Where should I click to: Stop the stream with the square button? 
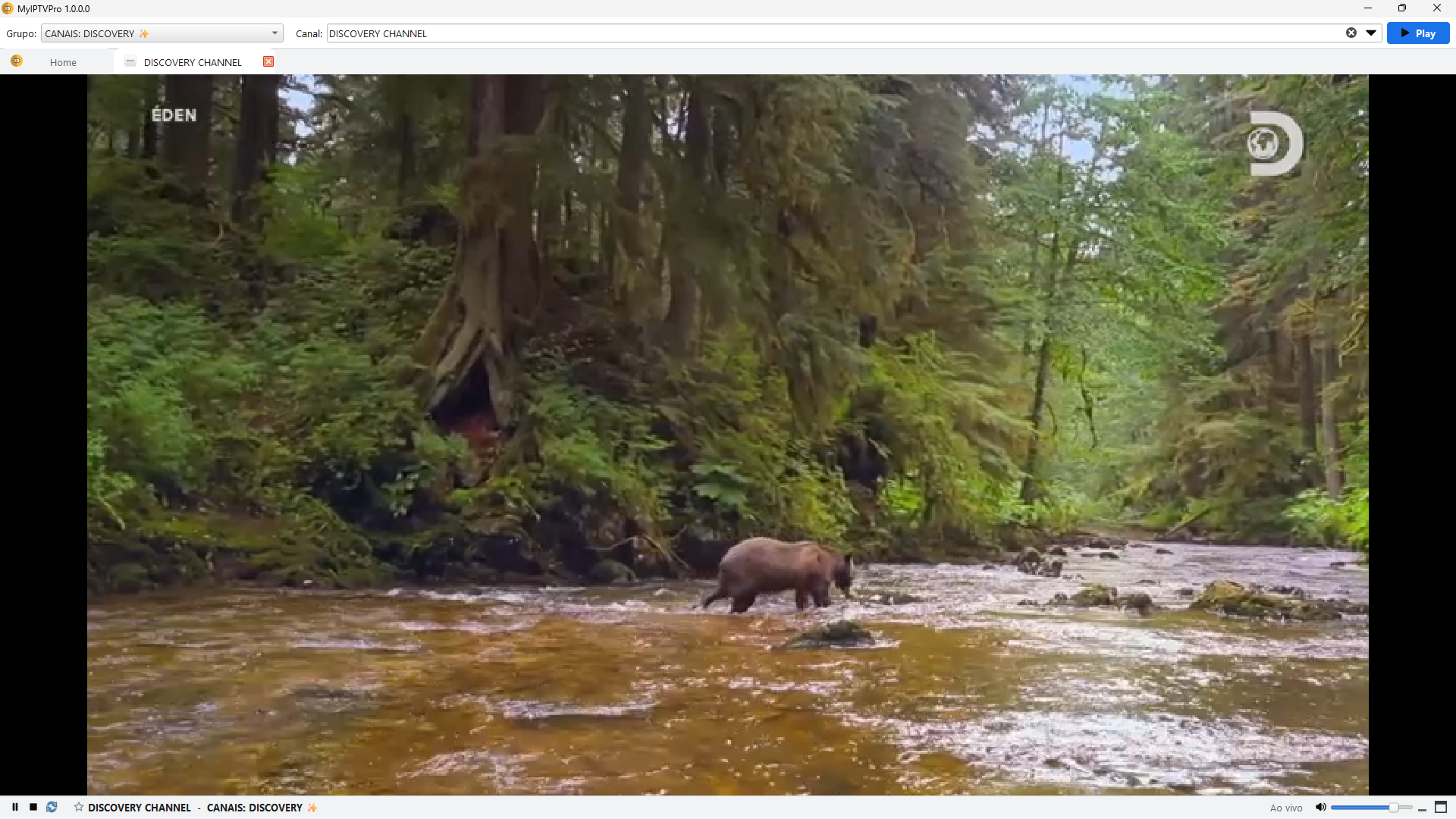click(x=33, y=807)
